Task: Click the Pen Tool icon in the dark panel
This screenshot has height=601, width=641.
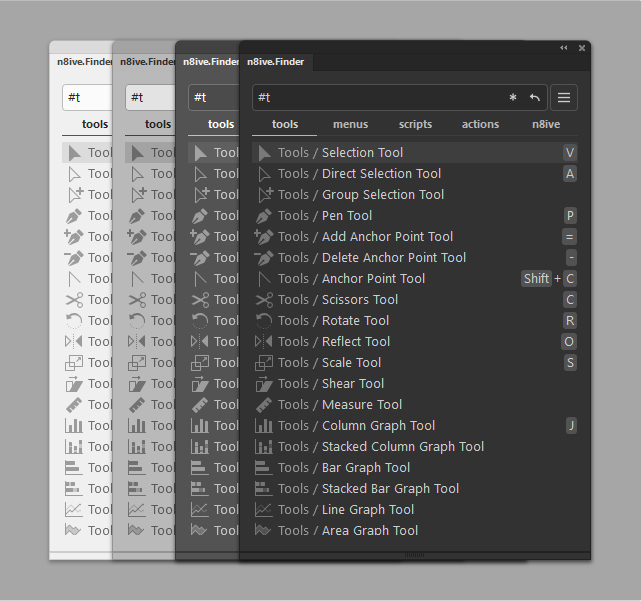Action: click(x=264, y=216)
